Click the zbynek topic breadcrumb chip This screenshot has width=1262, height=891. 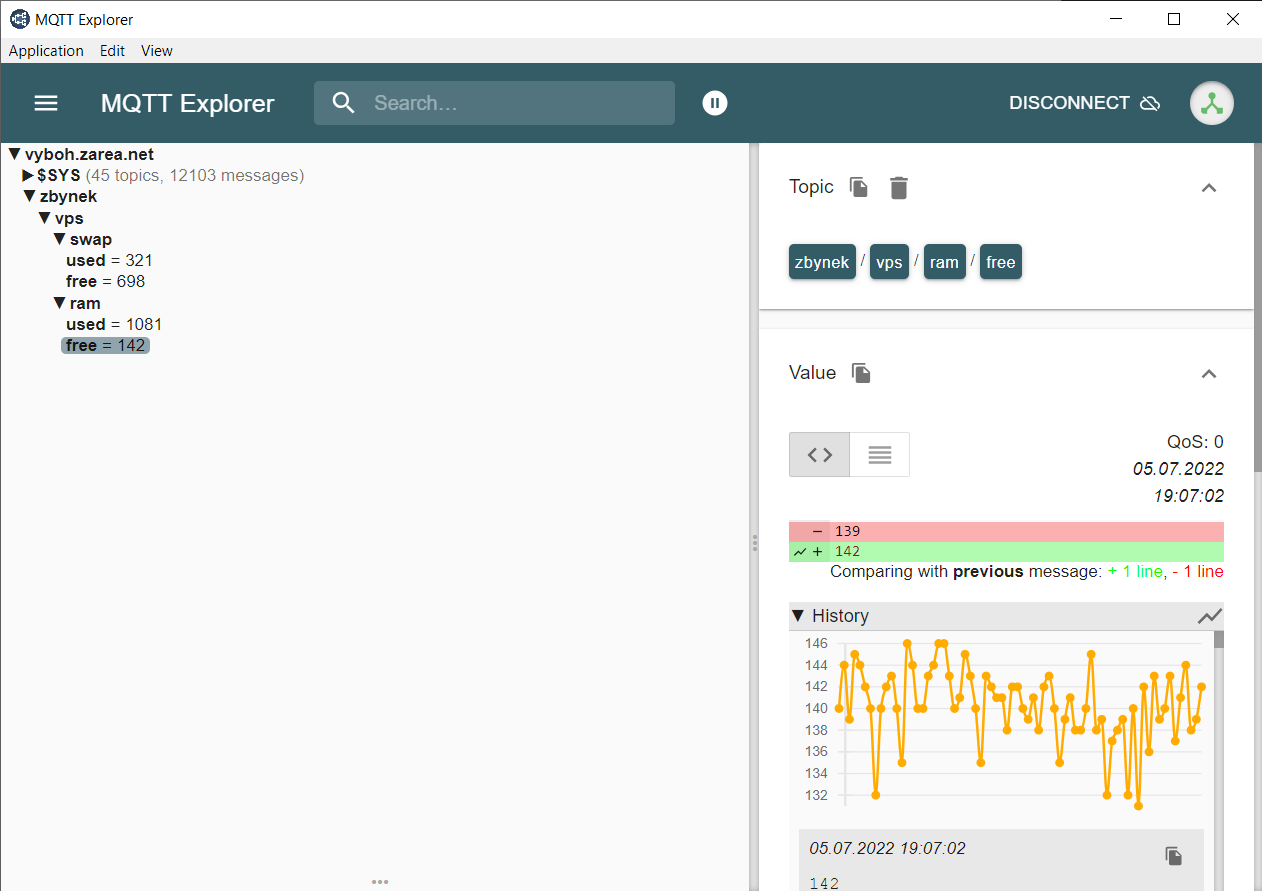tap(822, 262)
